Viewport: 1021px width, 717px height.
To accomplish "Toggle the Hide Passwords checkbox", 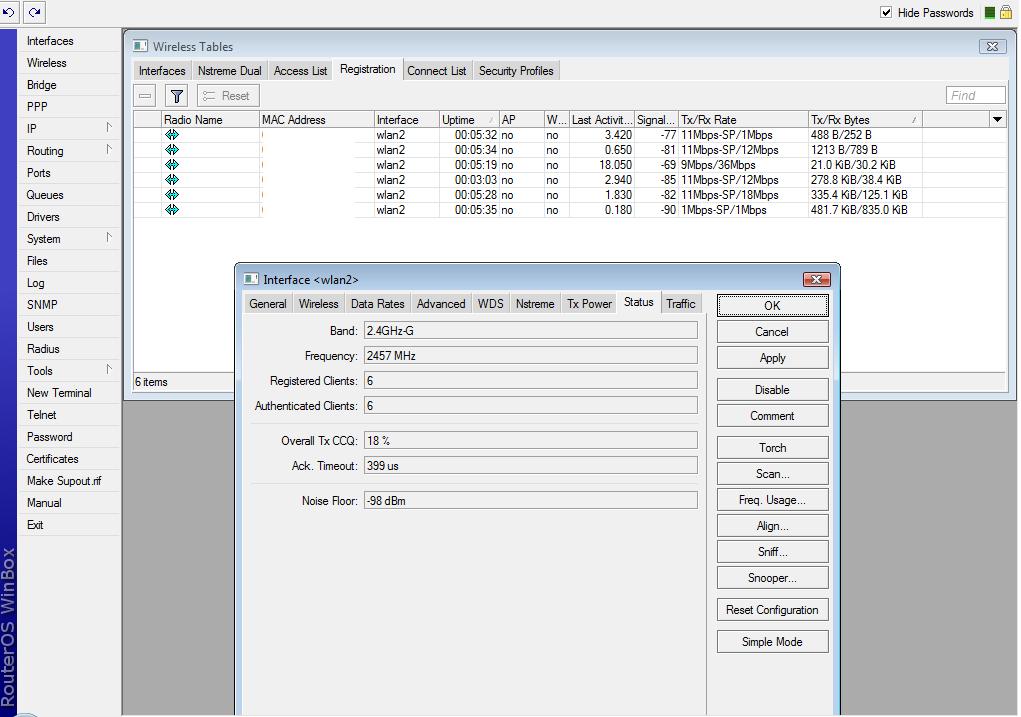I will (x=886, y=12).
